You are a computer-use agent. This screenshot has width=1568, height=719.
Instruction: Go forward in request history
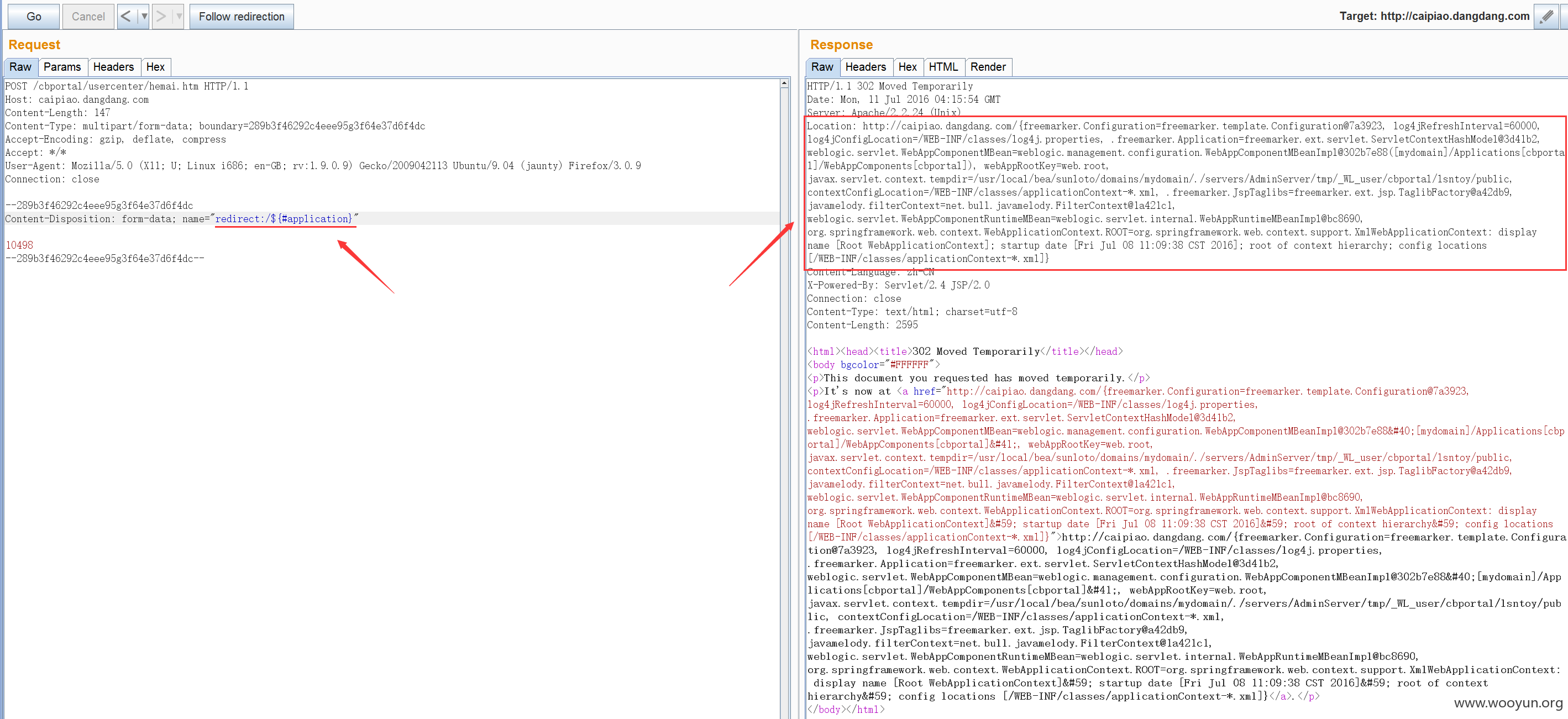(161, 17)
